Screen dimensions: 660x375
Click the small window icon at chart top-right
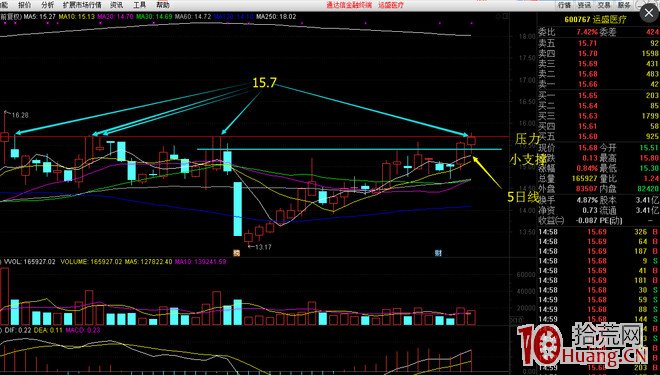click(x=506, y=16)
